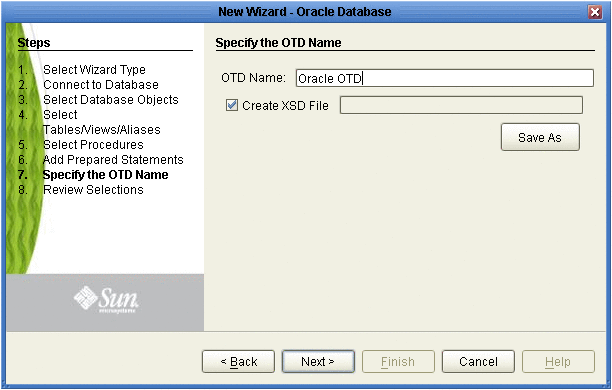The width and height of the screenshot is (612, 390).
Task: Go to the previous step with Back
Action: pos(238,362)
